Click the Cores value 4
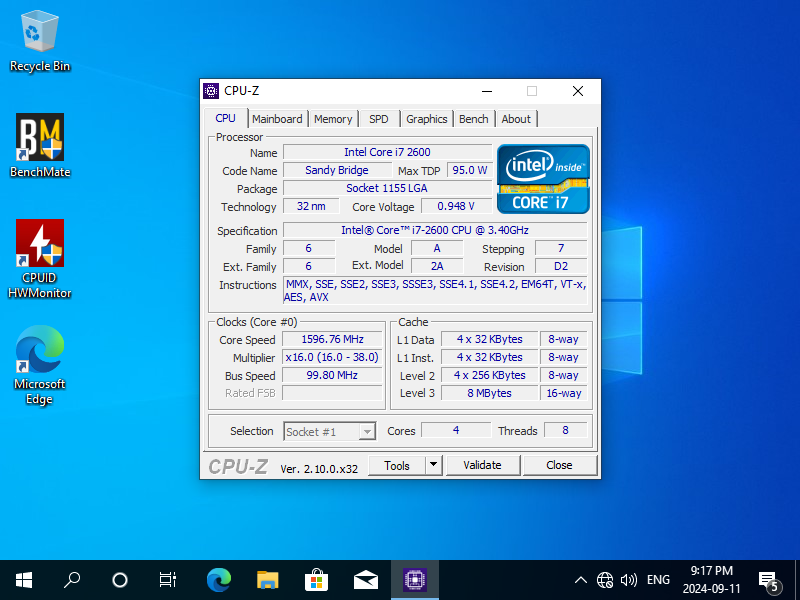800x600 pixels. (x=456, y=430)
